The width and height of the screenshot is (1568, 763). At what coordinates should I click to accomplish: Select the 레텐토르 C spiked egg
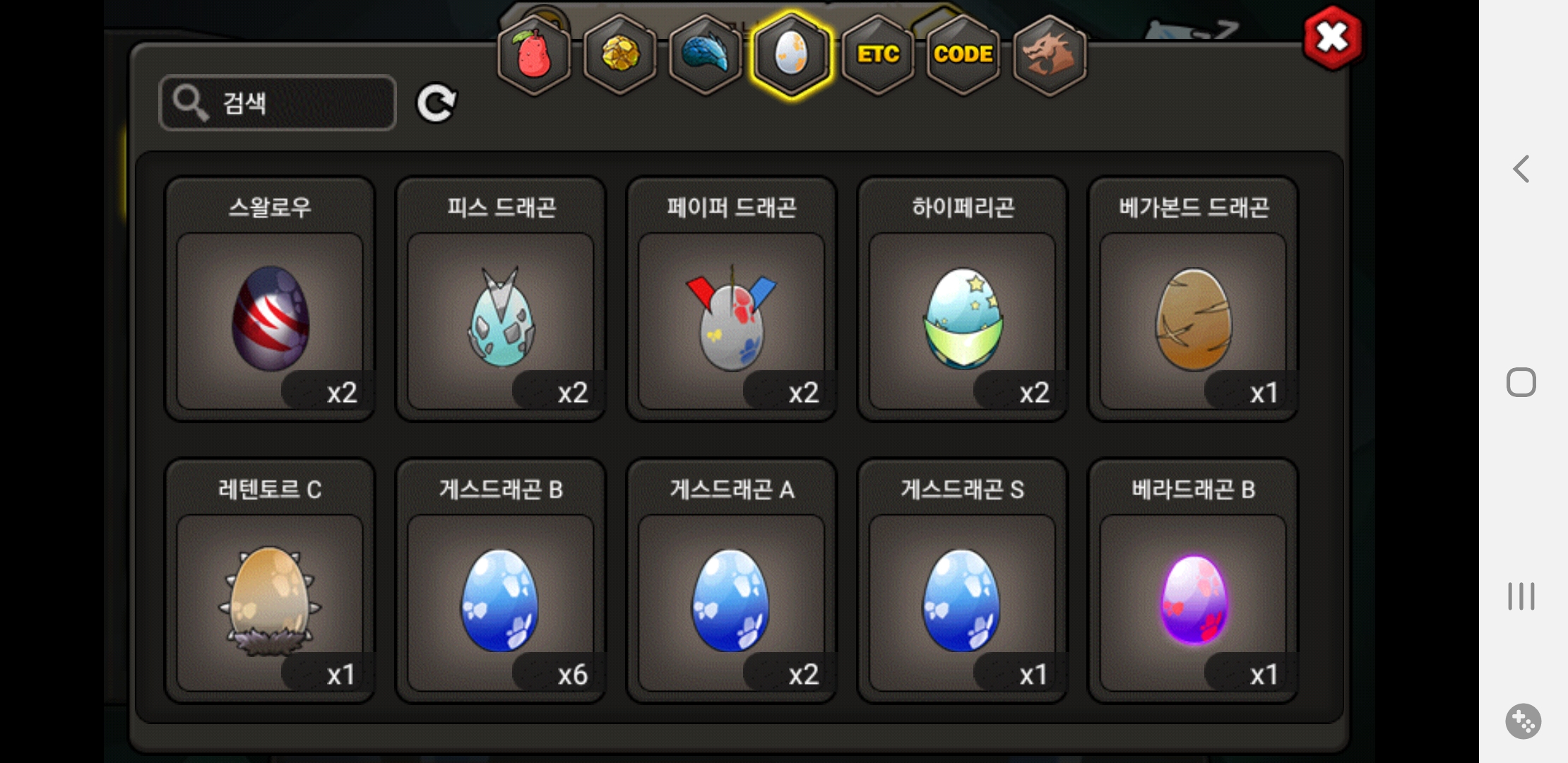[270, 581]
